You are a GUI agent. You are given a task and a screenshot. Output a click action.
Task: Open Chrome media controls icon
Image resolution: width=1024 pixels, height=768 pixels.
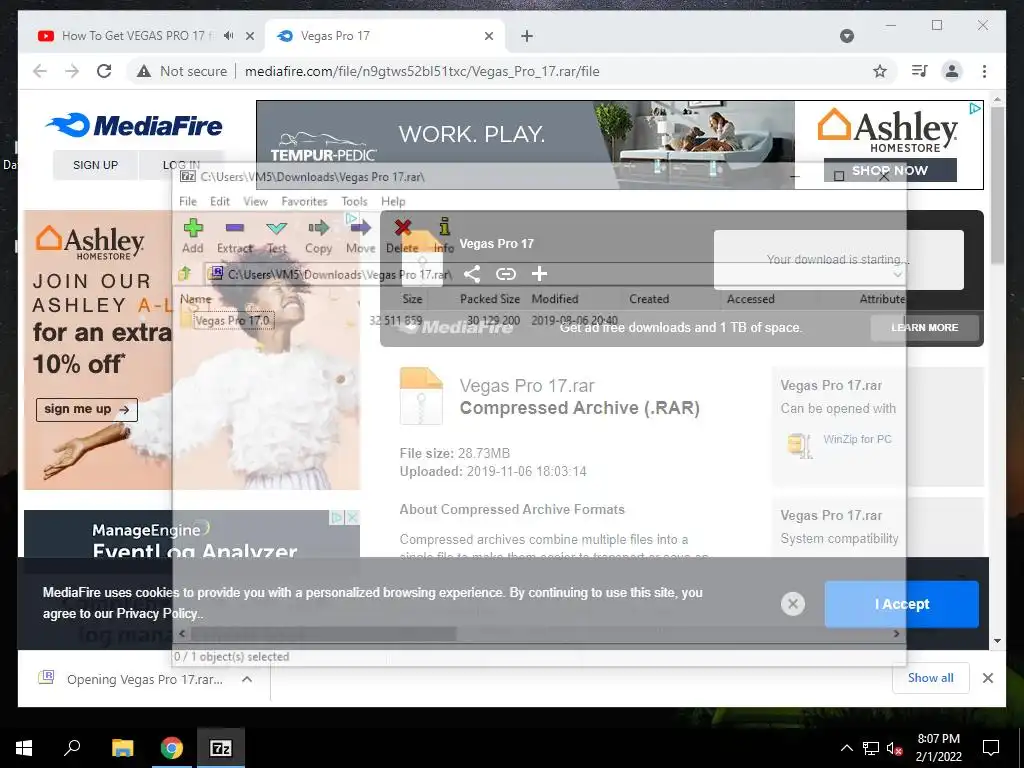pyautogui.click(x=919, y=71)
